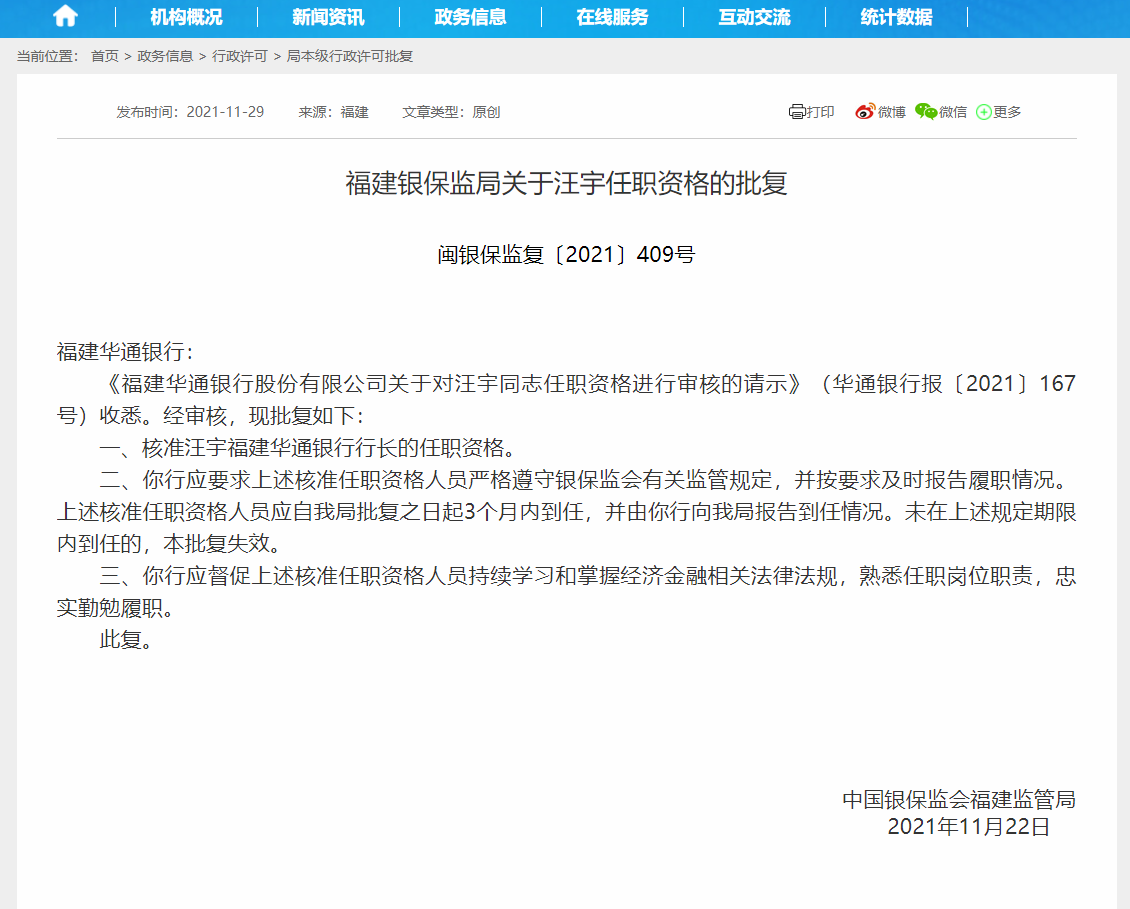Click the Weibo share icon
This screenshot has width=1130, height=909.
click(864, 112)
